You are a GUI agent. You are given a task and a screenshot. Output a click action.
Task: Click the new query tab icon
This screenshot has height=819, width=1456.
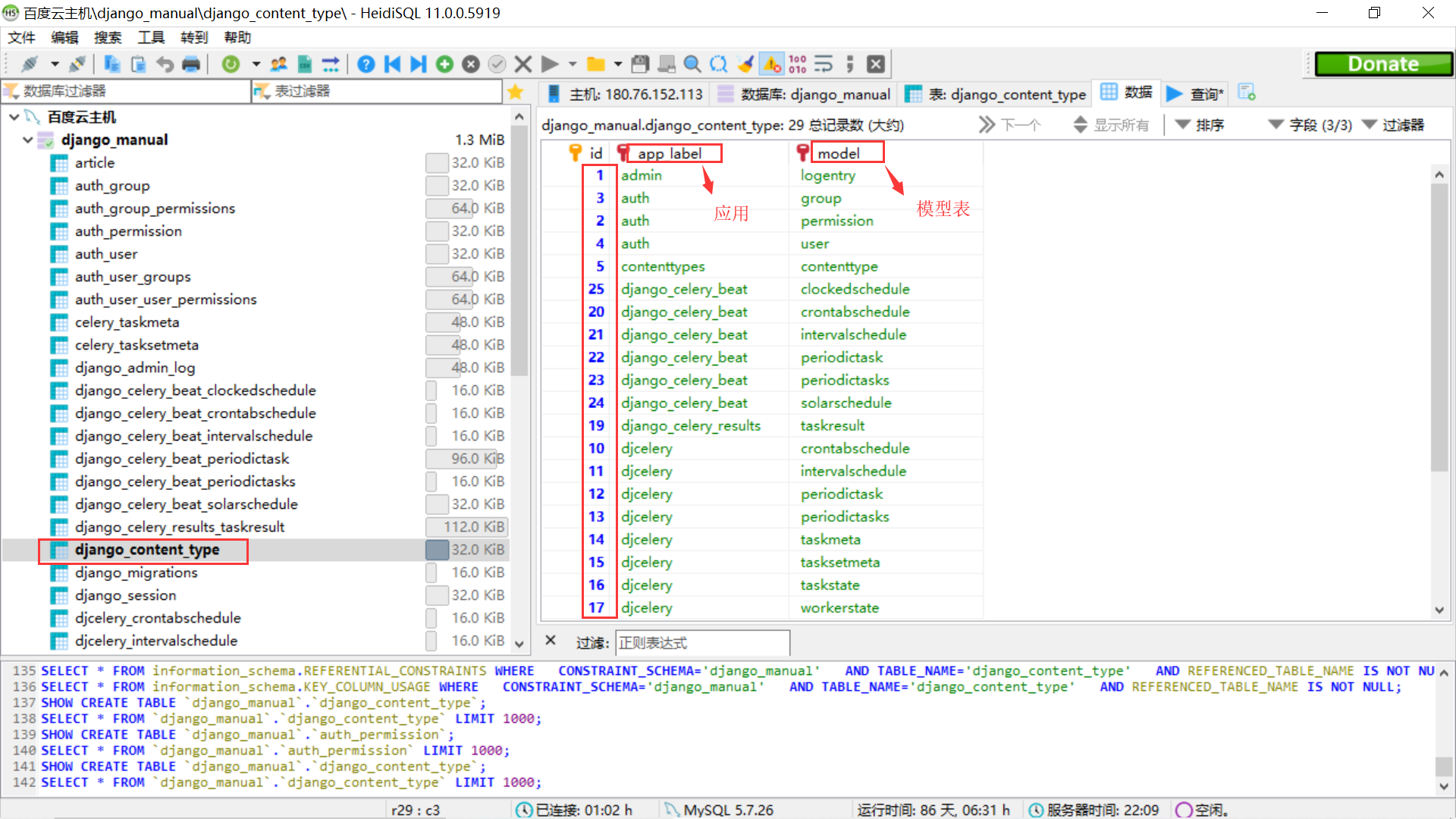click(x=1247, y=93)
